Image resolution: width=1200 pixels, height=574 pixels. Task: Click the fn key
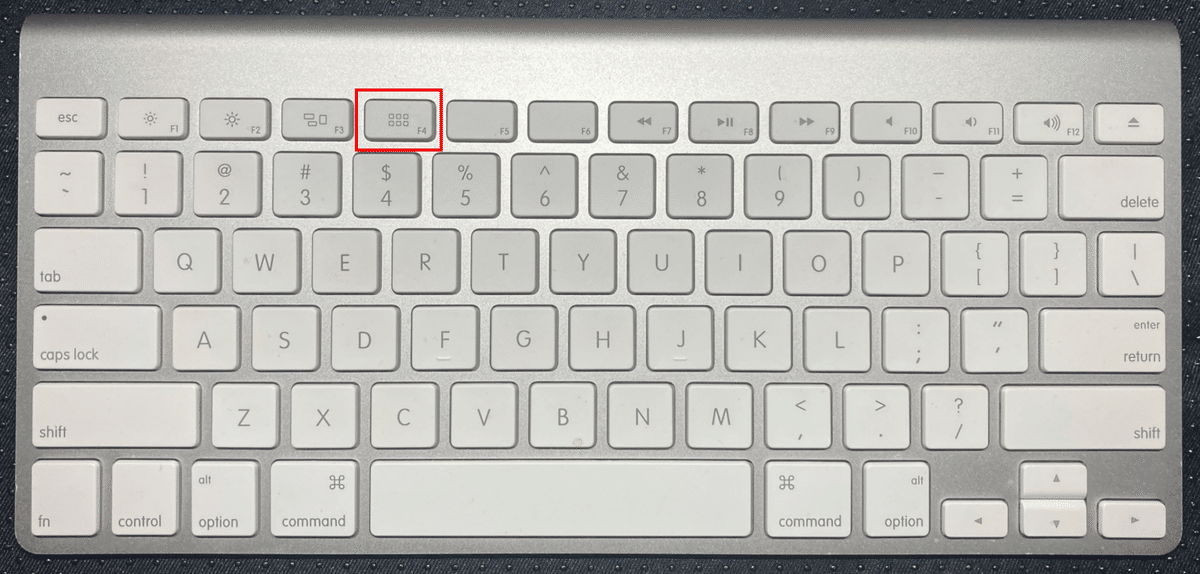(x=66, y=498)
